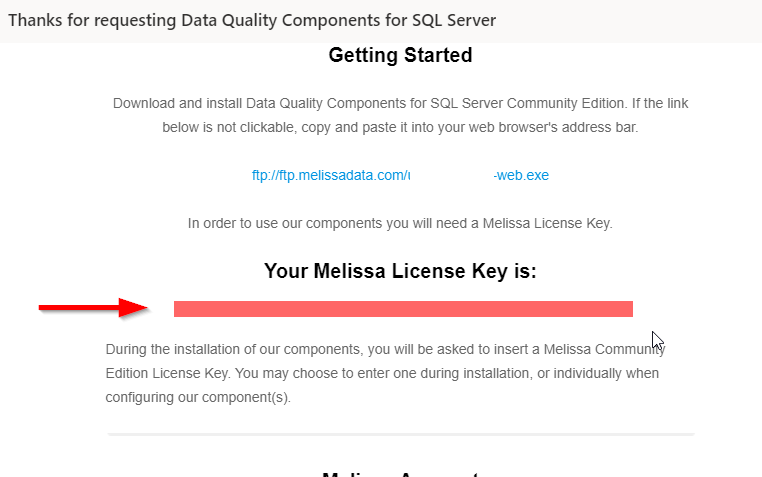Click "Data Quality Components" in the subject line
This screenshot has height=477, width=762.
coord(254,20)
